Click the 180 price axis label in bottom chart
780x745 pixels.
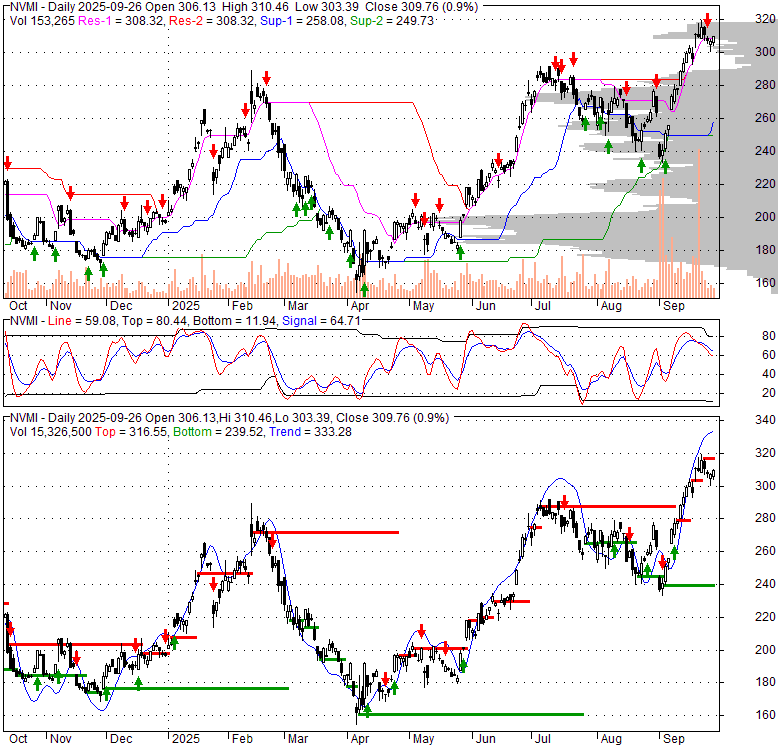click(x=766, y=682)
